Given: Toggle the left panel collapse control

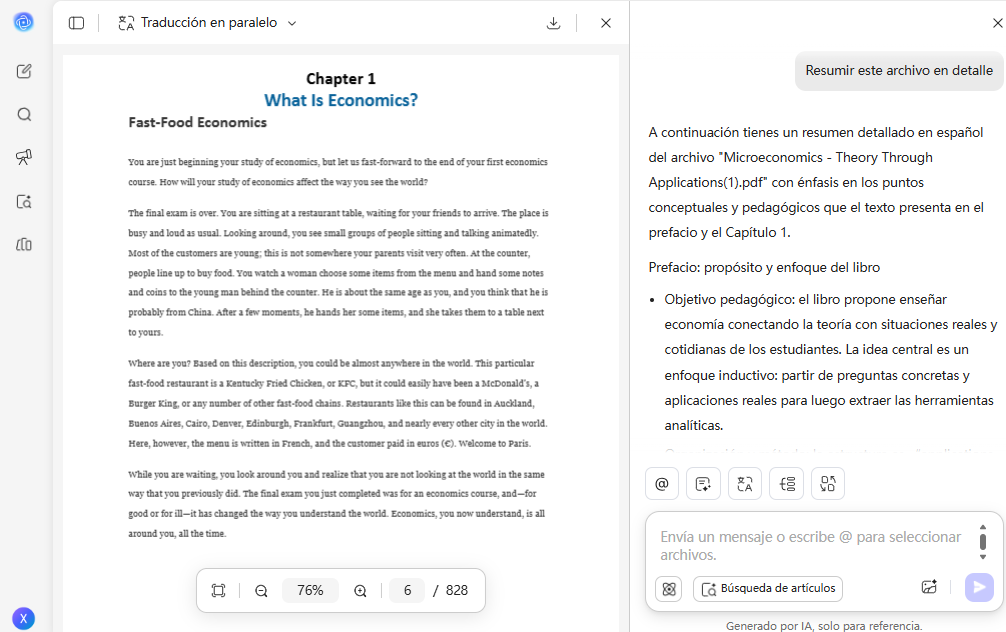Looking at the screenshot, I should [x=76, y=22].
